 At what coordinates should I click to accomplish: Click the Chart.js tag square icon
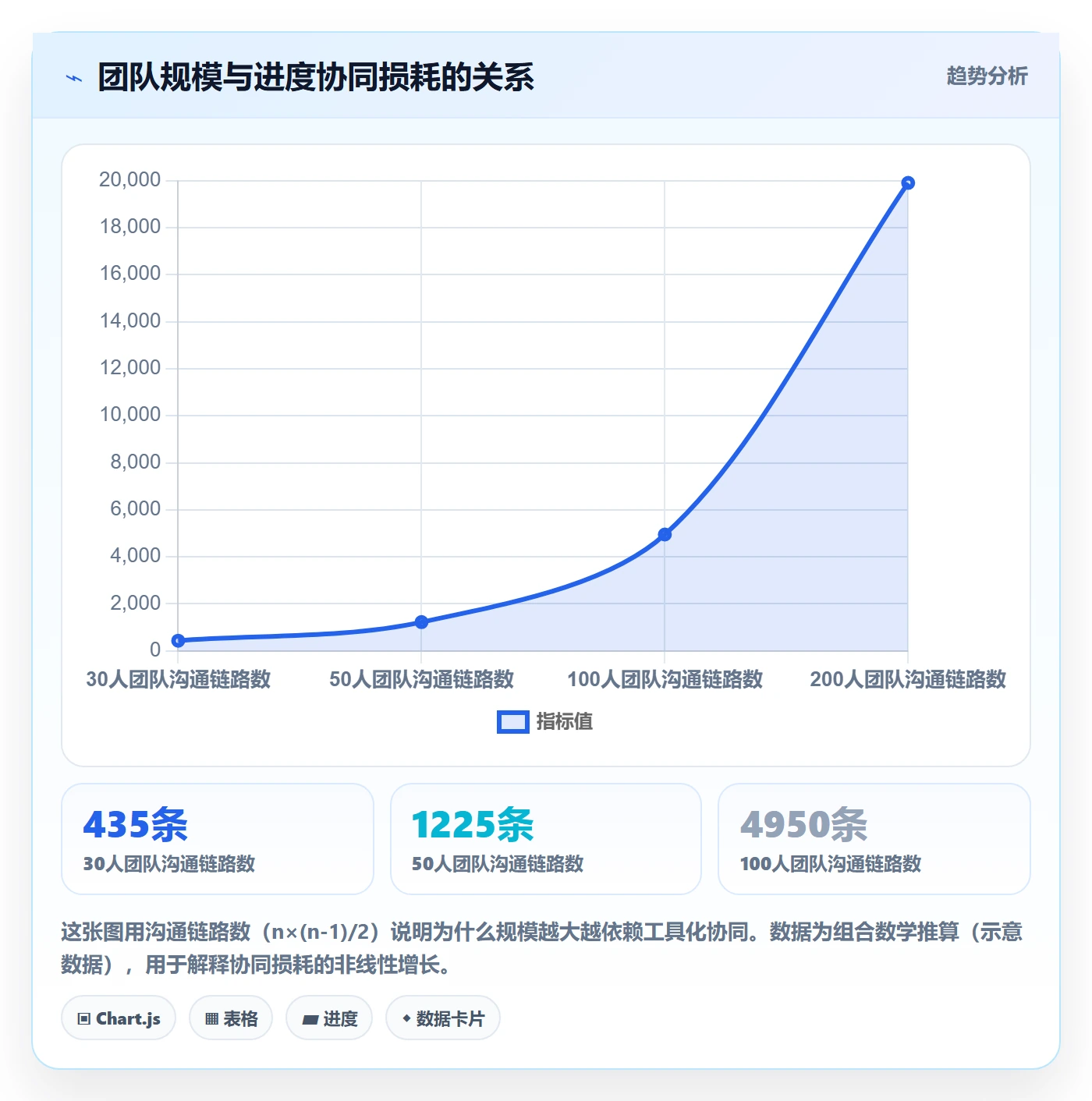tap(84, 1019)
